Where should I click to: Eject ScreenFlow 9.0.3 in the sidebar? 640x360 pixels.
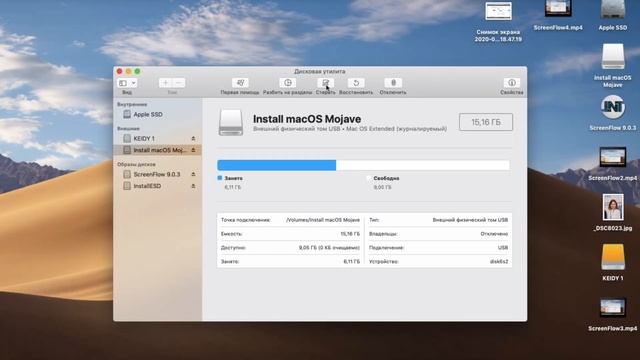pos(193,174)
